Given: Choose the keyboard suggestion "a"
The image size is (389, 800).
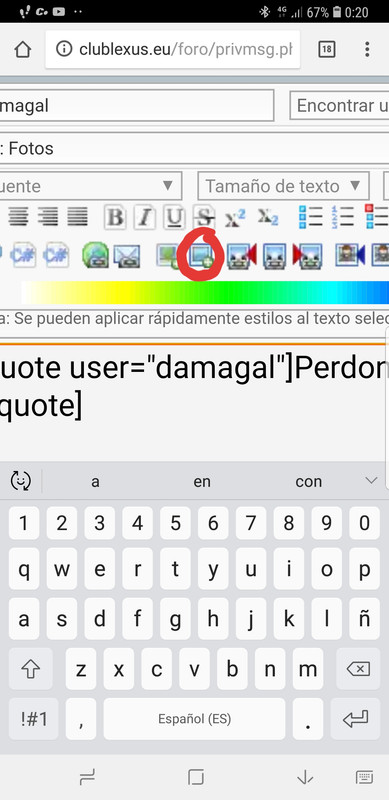Looking at the screenshot, I should (95, 481).
